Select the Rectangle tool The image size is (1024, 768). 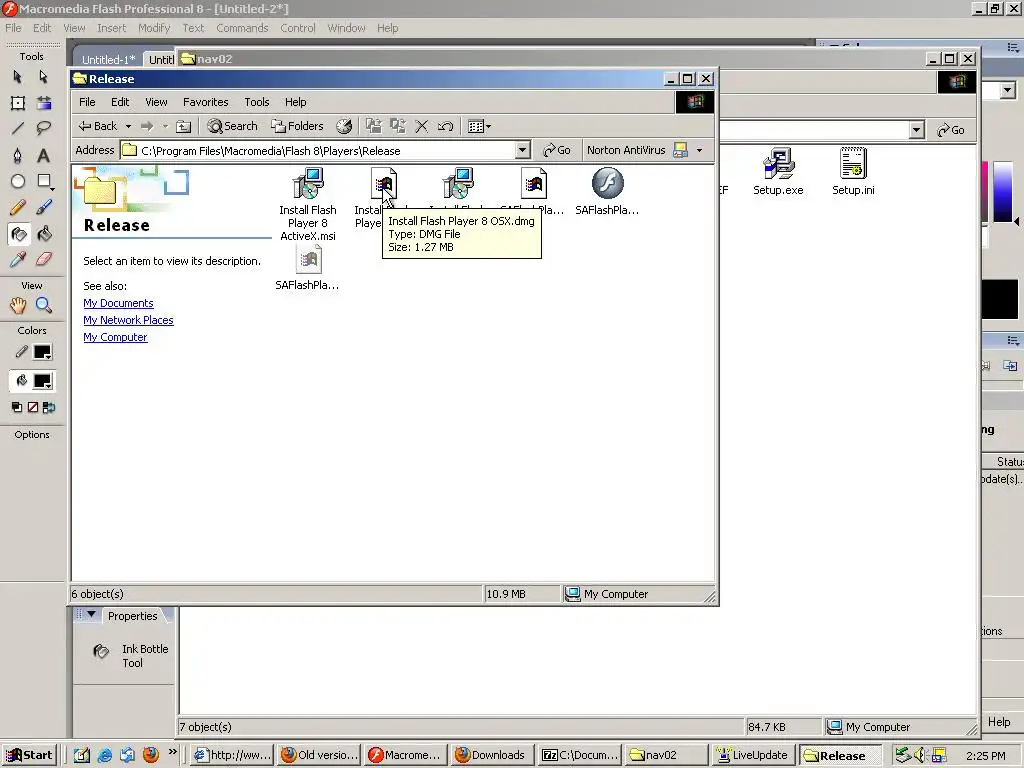click(x=44, y=182)
